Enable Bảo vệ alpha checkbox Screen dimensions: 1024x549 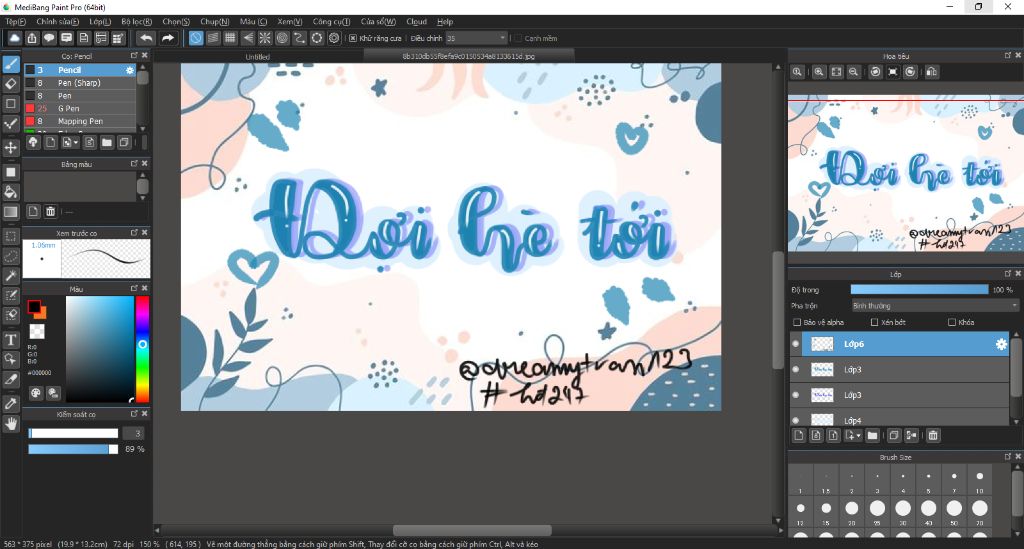click(x=797, y=322)
